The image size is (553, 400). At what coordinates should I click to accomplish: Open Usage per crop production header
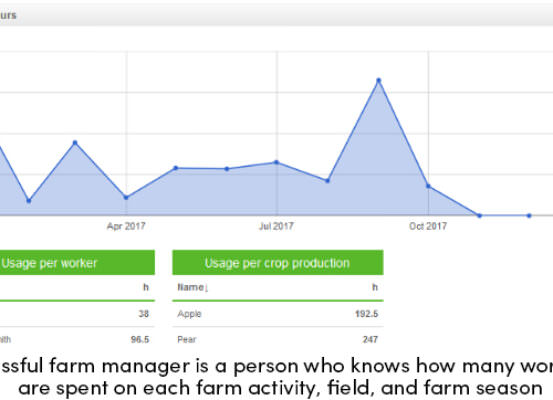tap(278, 263)
